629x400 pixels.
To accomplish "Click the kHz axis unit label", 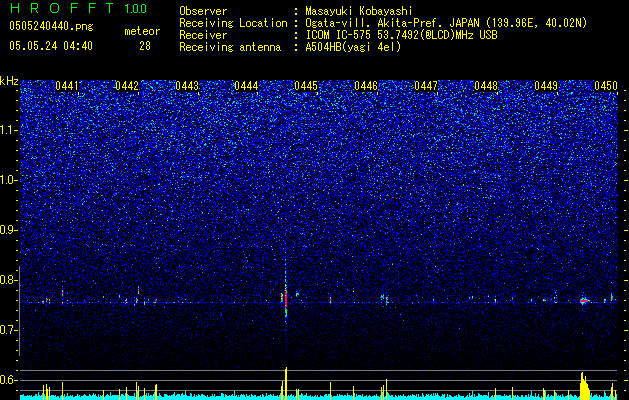I will [x=9, y=81].
